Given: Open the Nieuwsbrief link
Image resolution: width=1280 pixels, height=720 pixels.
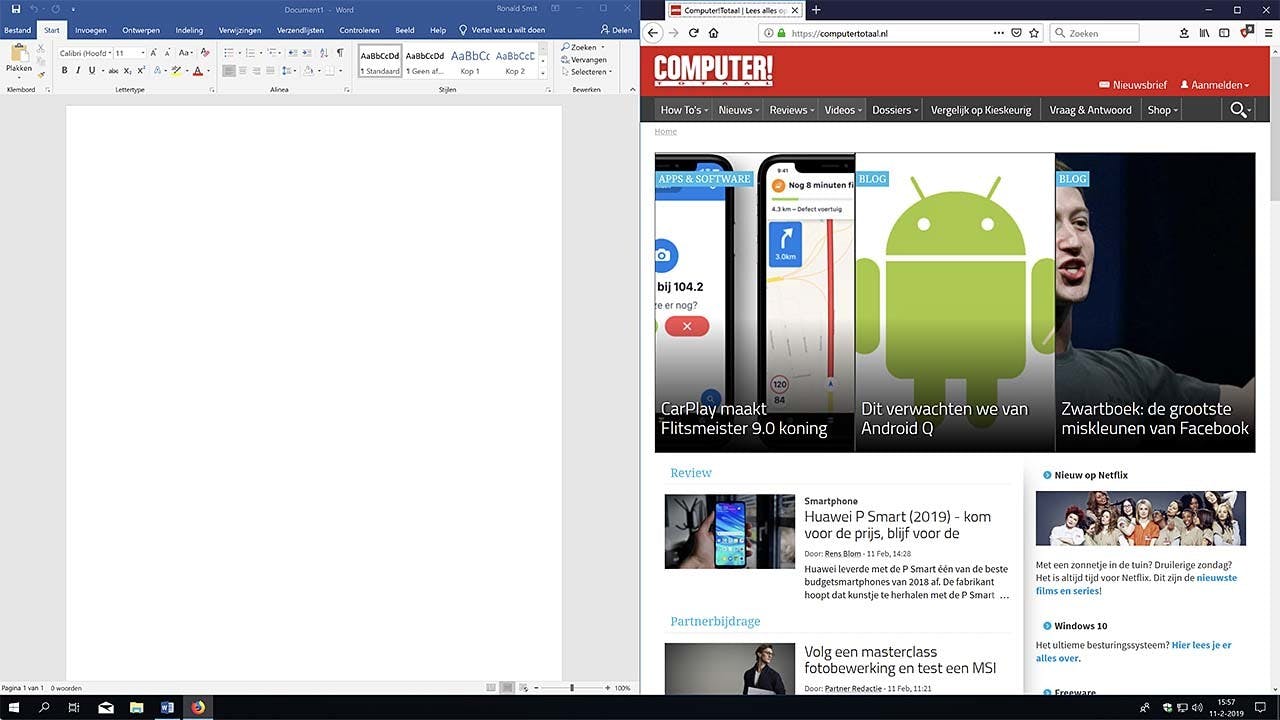Looking at the screenshot, I should pyautogui.click(x=1133, y=85).
